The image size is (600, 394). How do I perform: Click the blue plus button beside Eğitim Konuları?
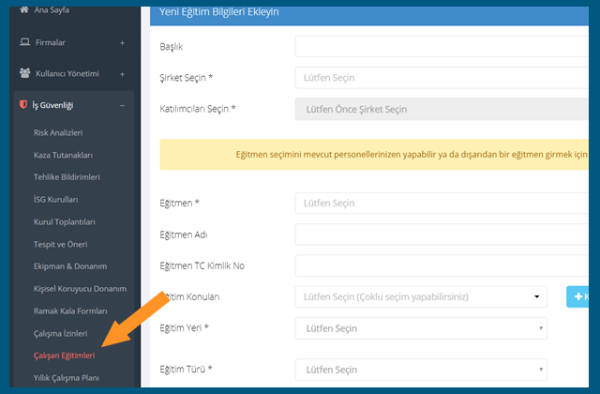pyautogui.click(x=577, y=296)
